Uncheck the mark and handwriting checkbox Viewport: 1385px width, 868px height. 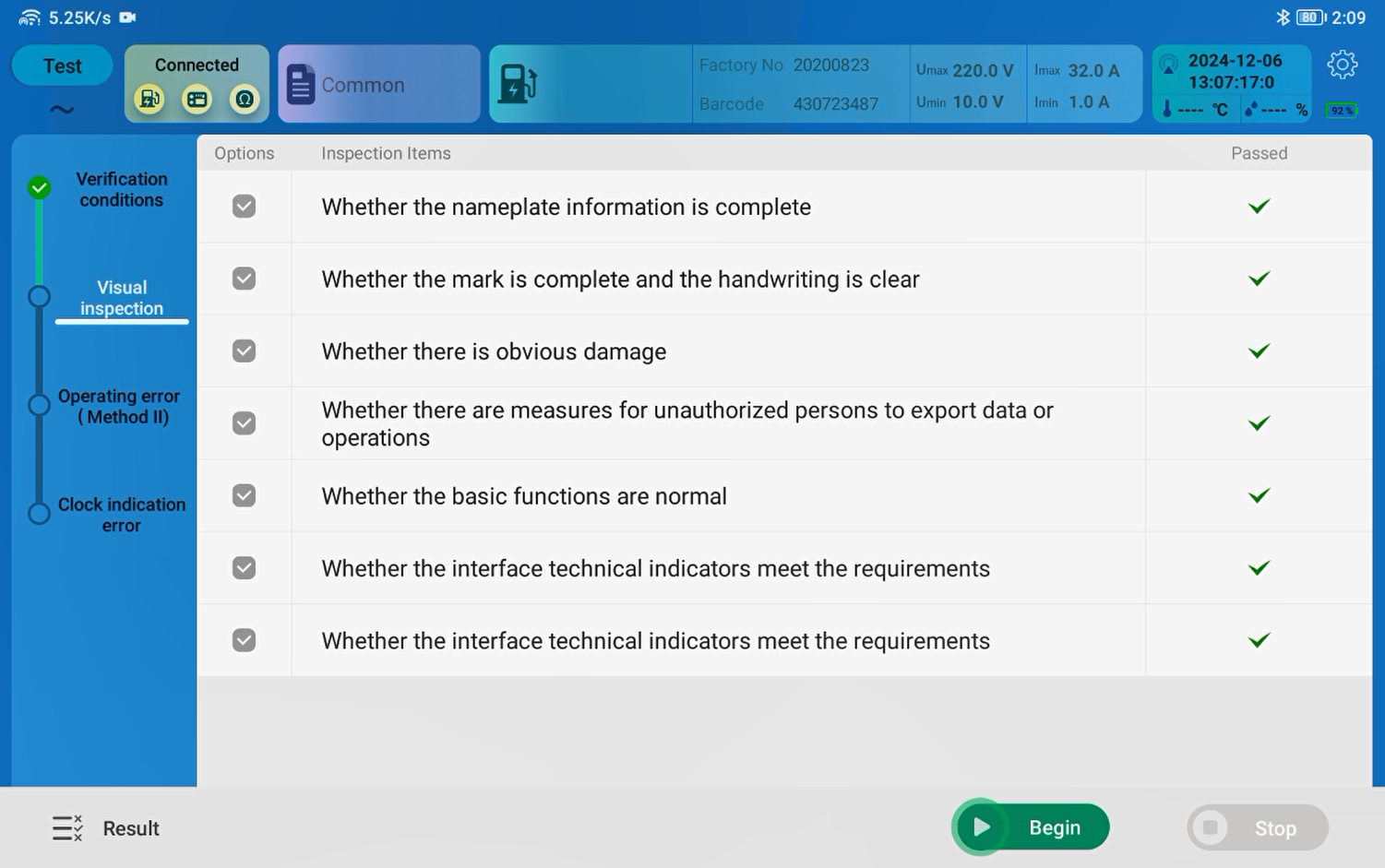[x=244, y=279]
